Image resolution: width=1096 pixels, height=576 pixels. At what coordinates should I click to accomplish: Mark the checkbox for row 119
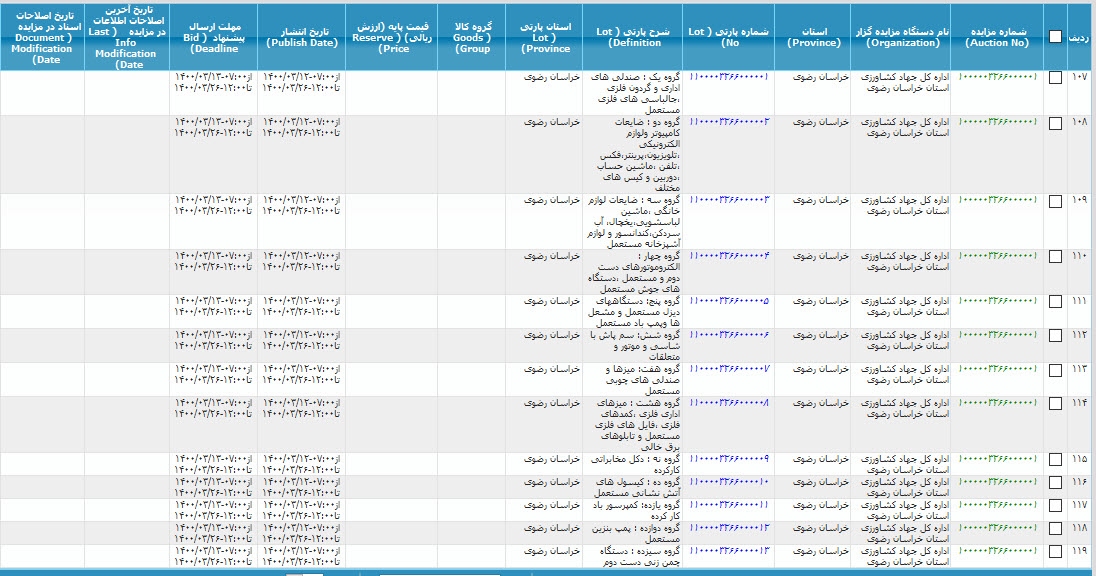(1055, 551)
